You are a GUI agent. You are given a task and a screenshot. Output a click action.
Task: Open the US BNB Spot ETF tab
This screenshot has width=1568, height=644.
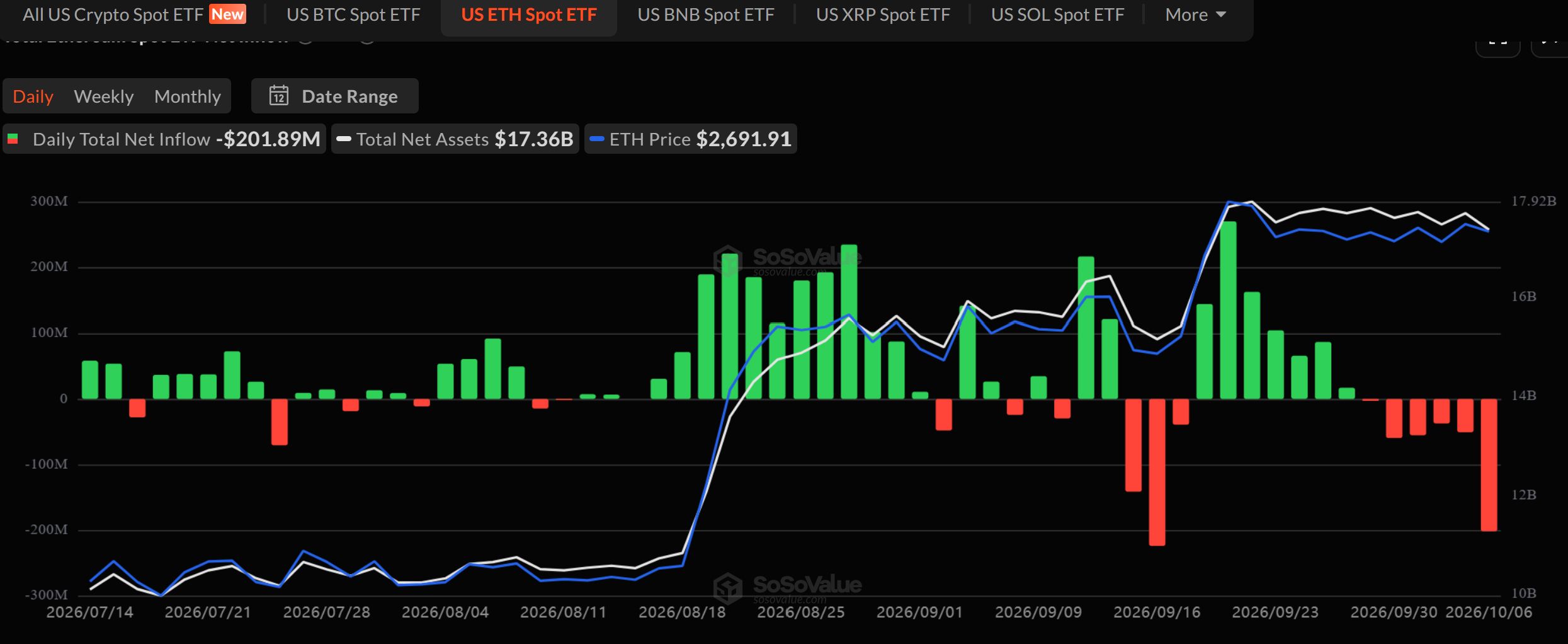click(x=706, y=14)
